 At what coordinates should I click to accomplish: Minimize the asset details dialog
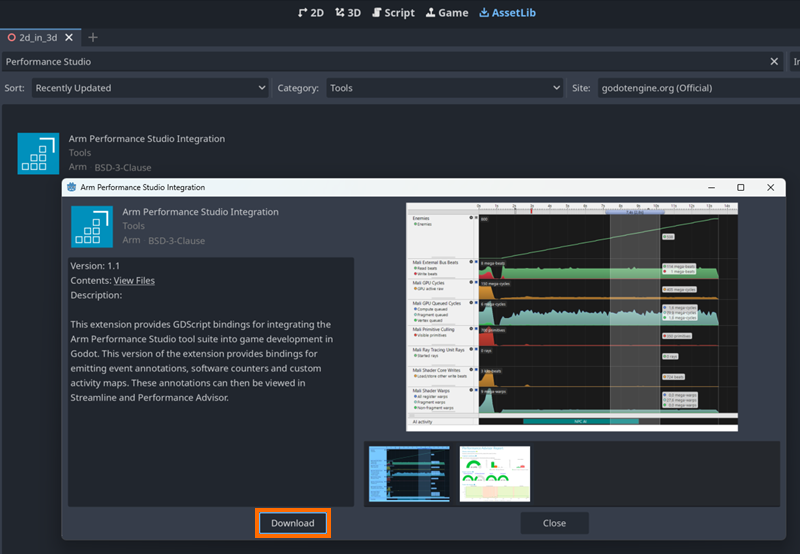pyautogui.click(x=711, y=187)
